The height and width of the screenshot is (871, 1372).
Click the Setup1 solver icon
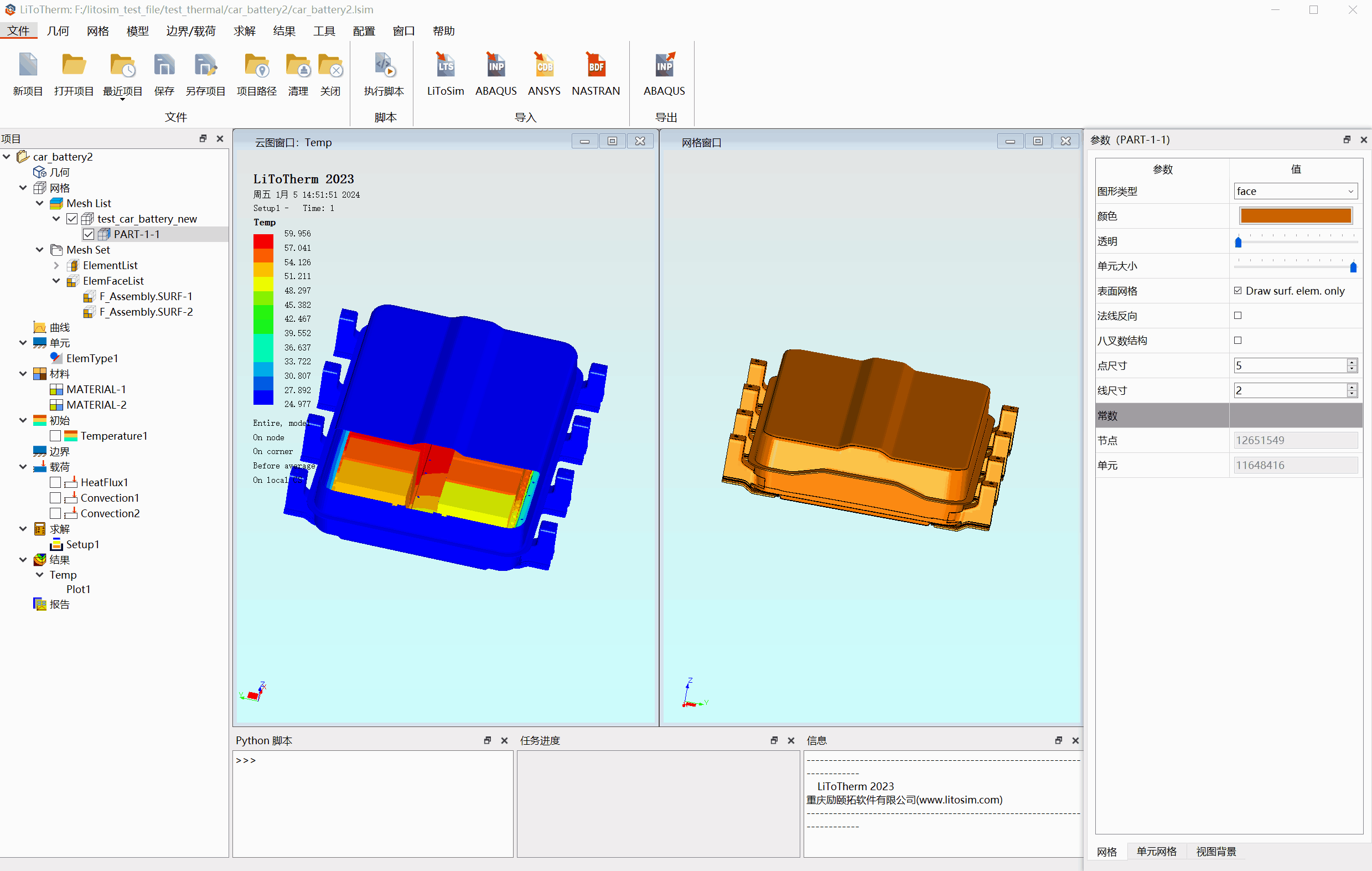[x=56, y=544]
